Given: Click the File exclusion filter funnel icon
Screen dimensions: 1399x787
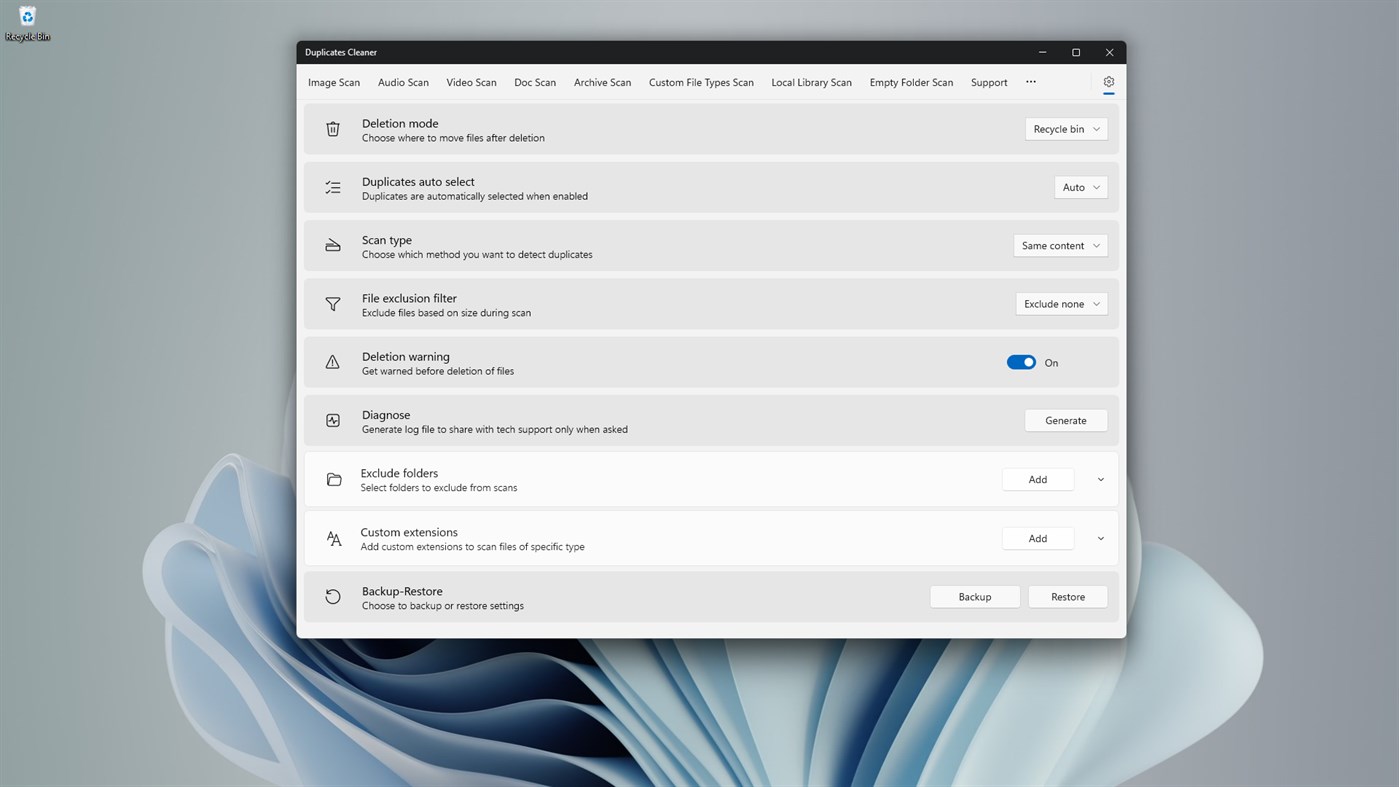Looking at the screenshot, I should (x=333, y=304).
